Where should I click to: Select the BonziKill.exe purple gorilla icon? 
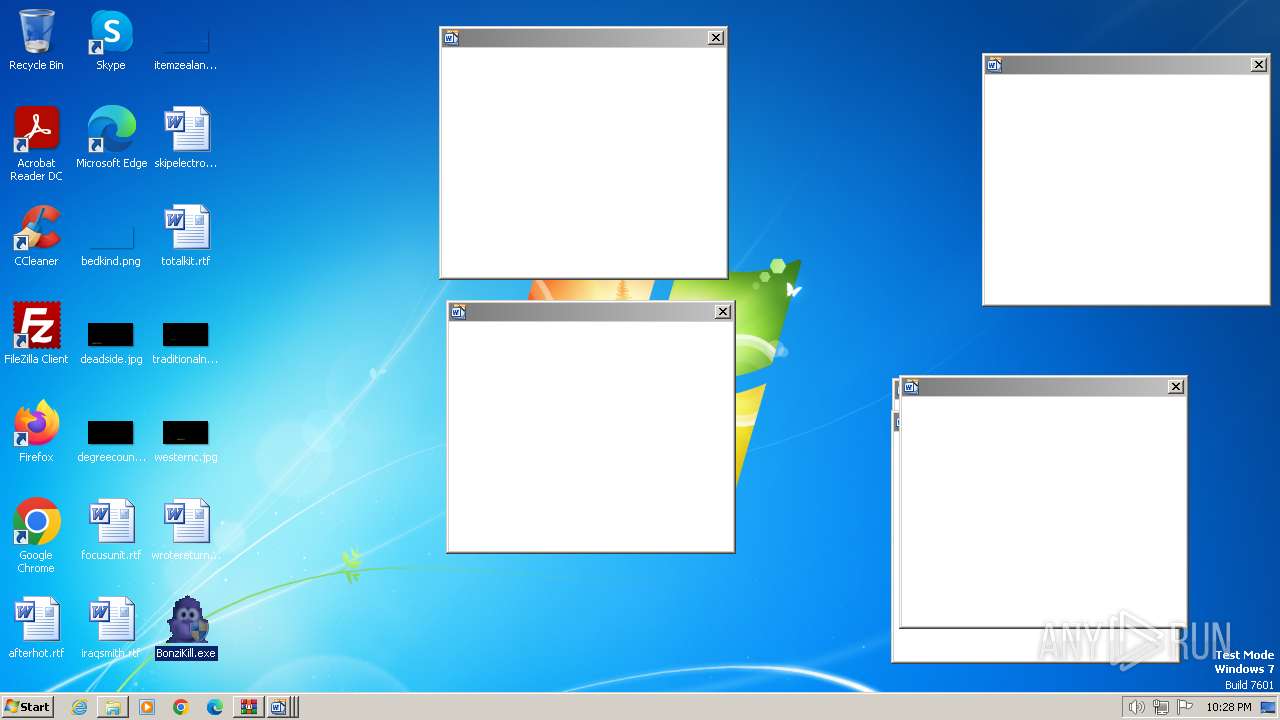pos(186,628)
